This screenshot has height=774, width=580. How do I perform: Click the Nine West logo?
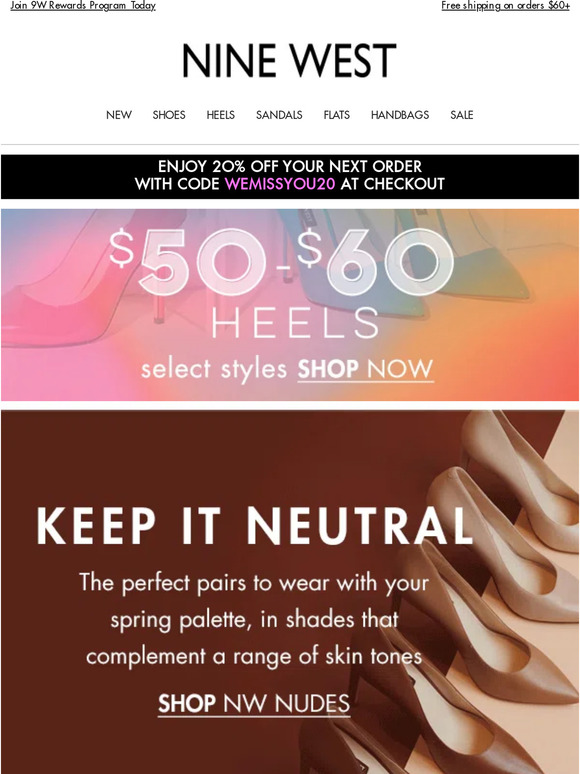(289, 60)
